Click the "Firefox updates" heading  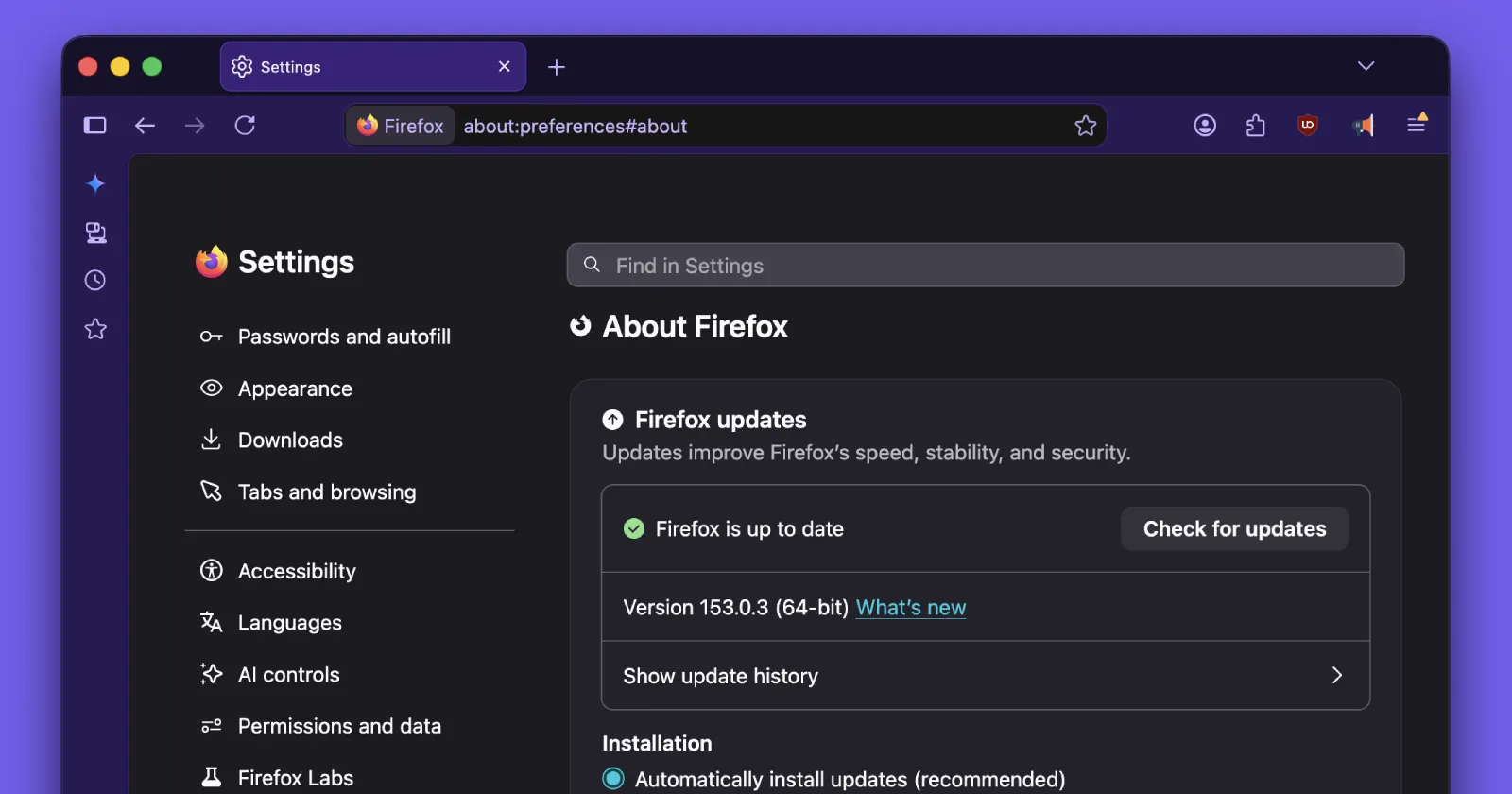click(720, 420)
